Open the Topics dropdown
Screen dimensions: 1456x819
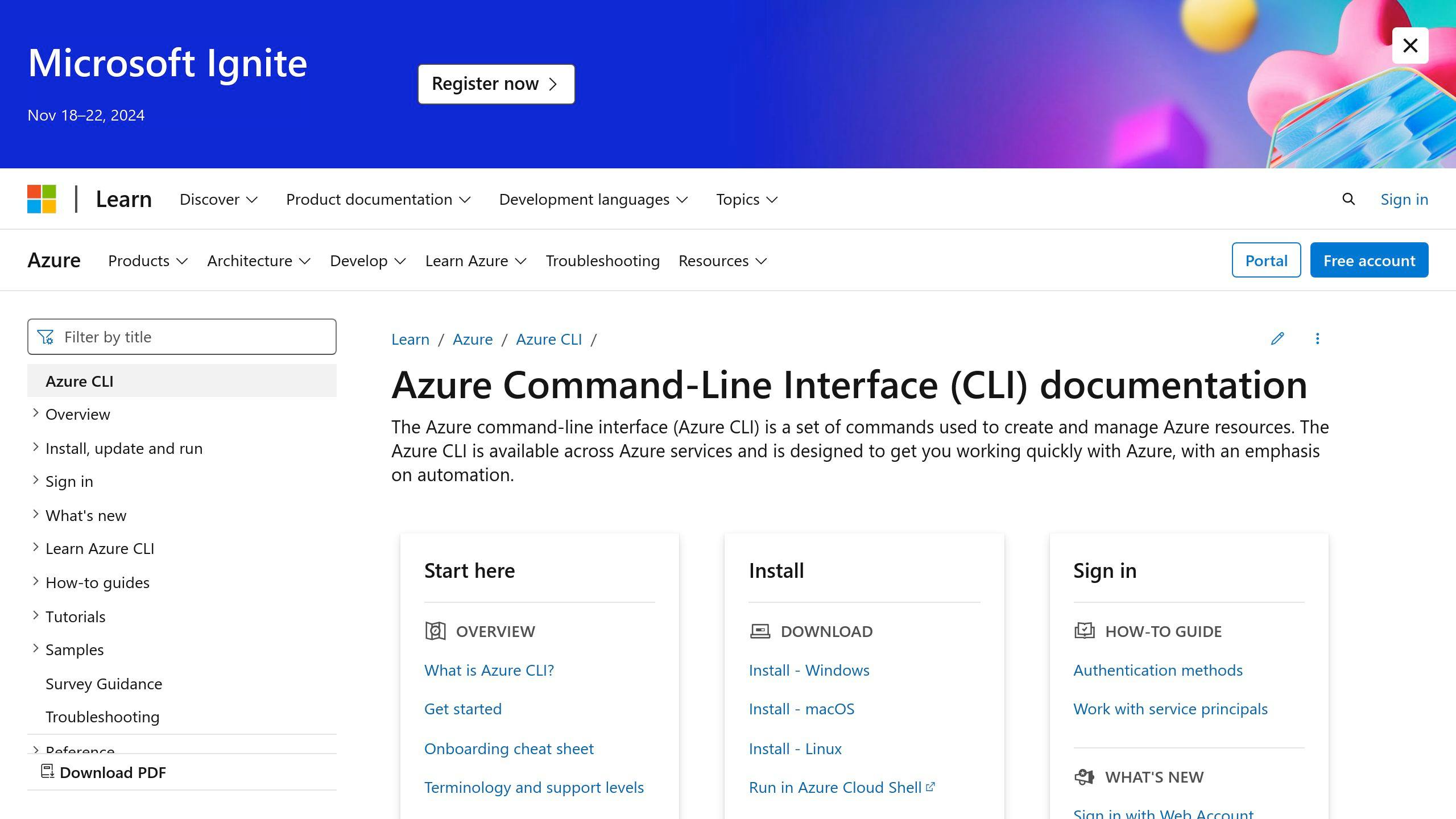coord(747,199)
